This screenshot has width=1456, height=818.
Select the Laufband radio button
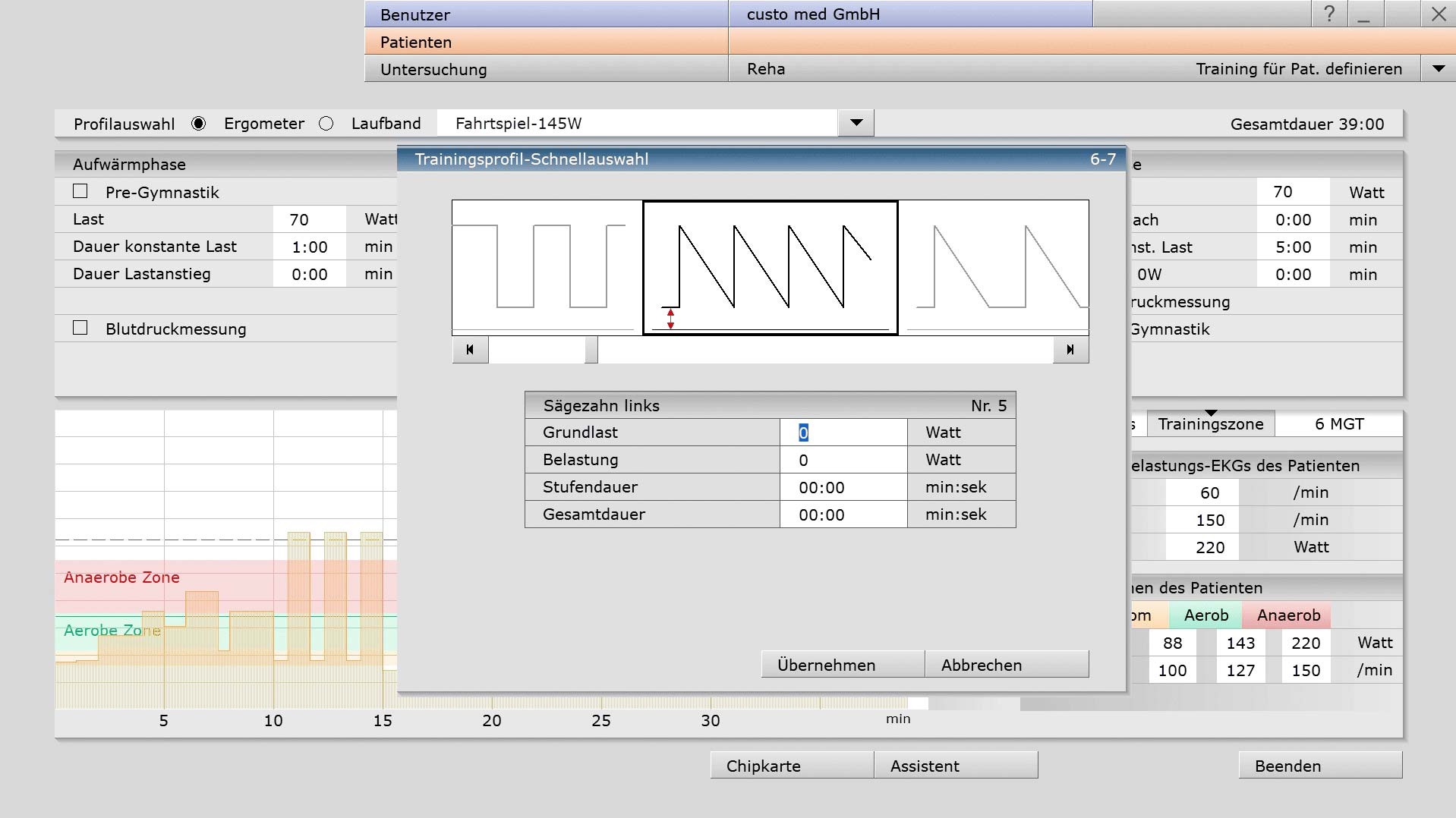326,124
